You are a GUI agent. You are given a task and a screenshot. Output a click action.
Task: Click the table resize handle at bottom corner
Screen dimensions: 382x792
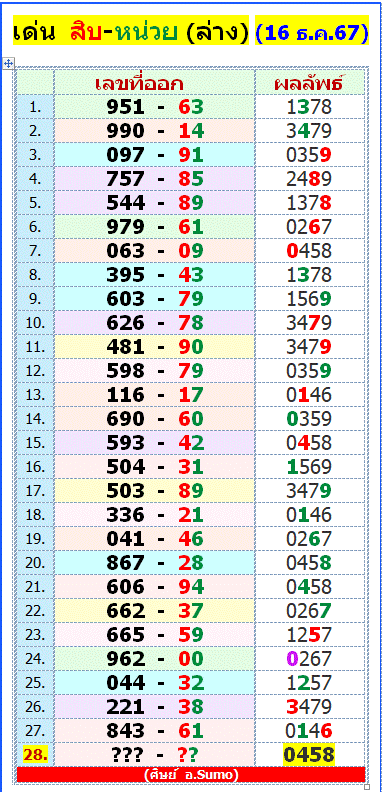[x=367, y=786]
